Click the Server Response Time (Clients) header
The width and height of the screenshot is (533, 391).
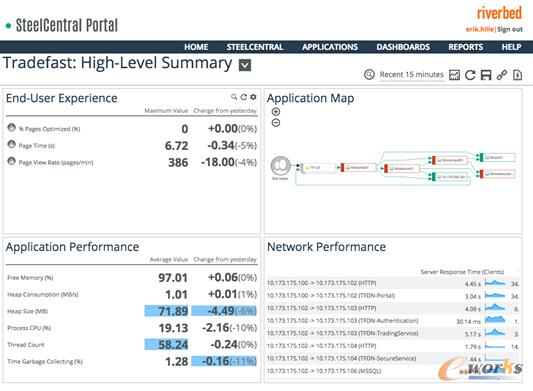[462, 272]
